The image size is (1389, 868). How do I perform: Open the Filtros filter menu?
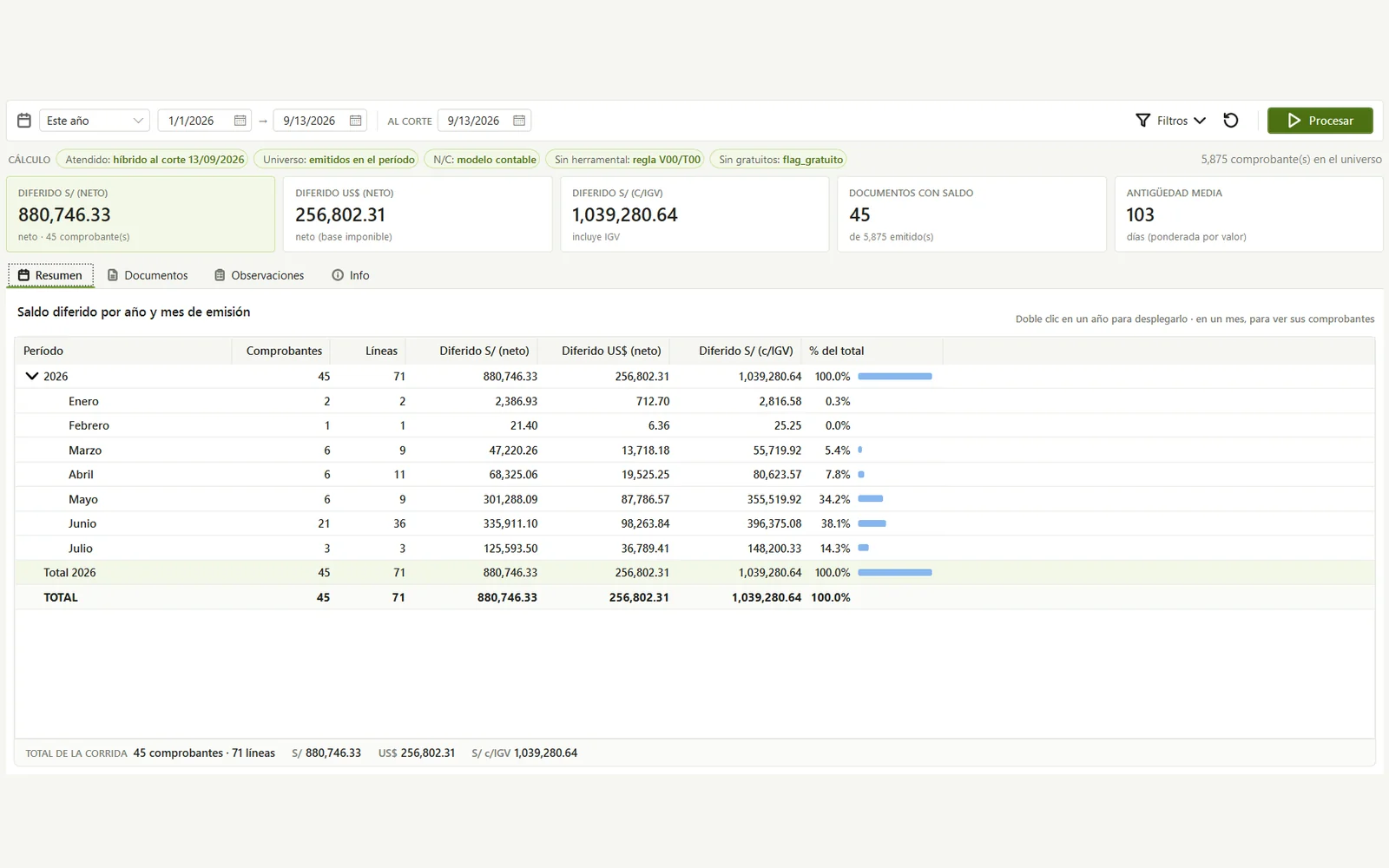tap(1171, 121)
